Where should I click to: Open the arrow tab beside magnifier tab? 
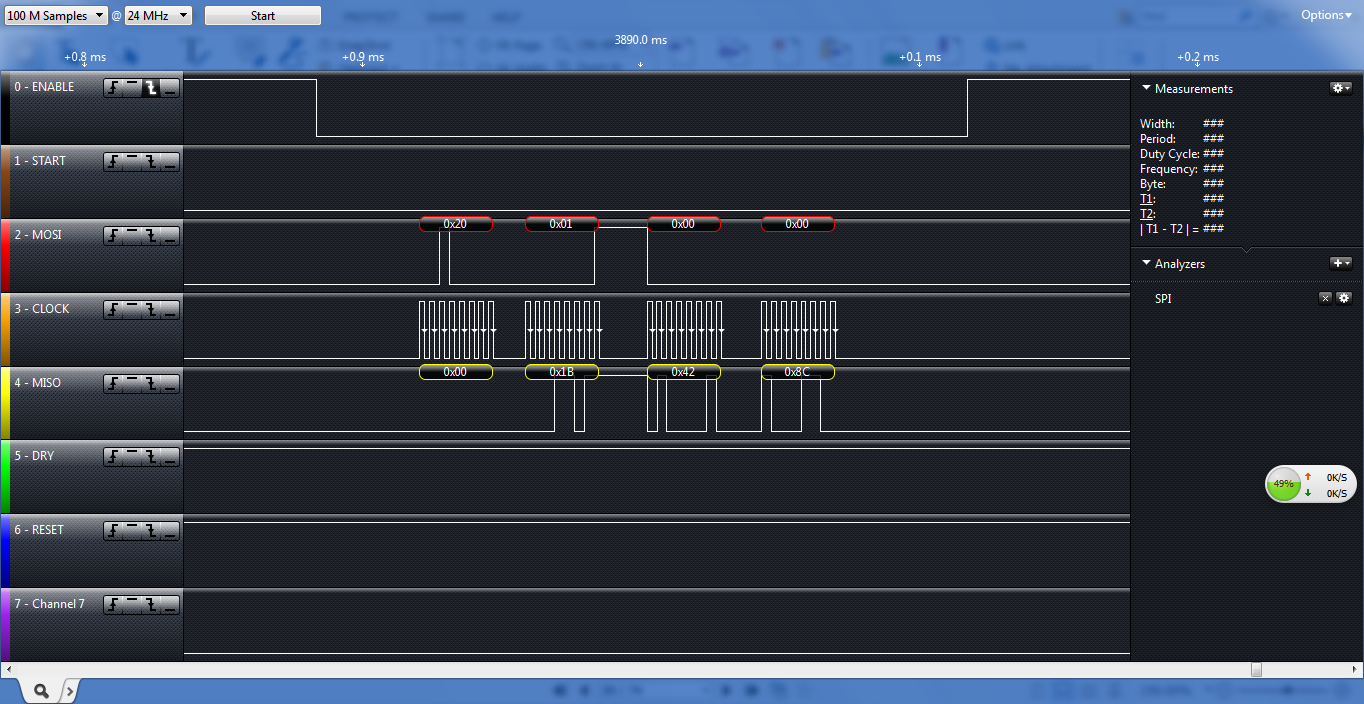point(70,691)
